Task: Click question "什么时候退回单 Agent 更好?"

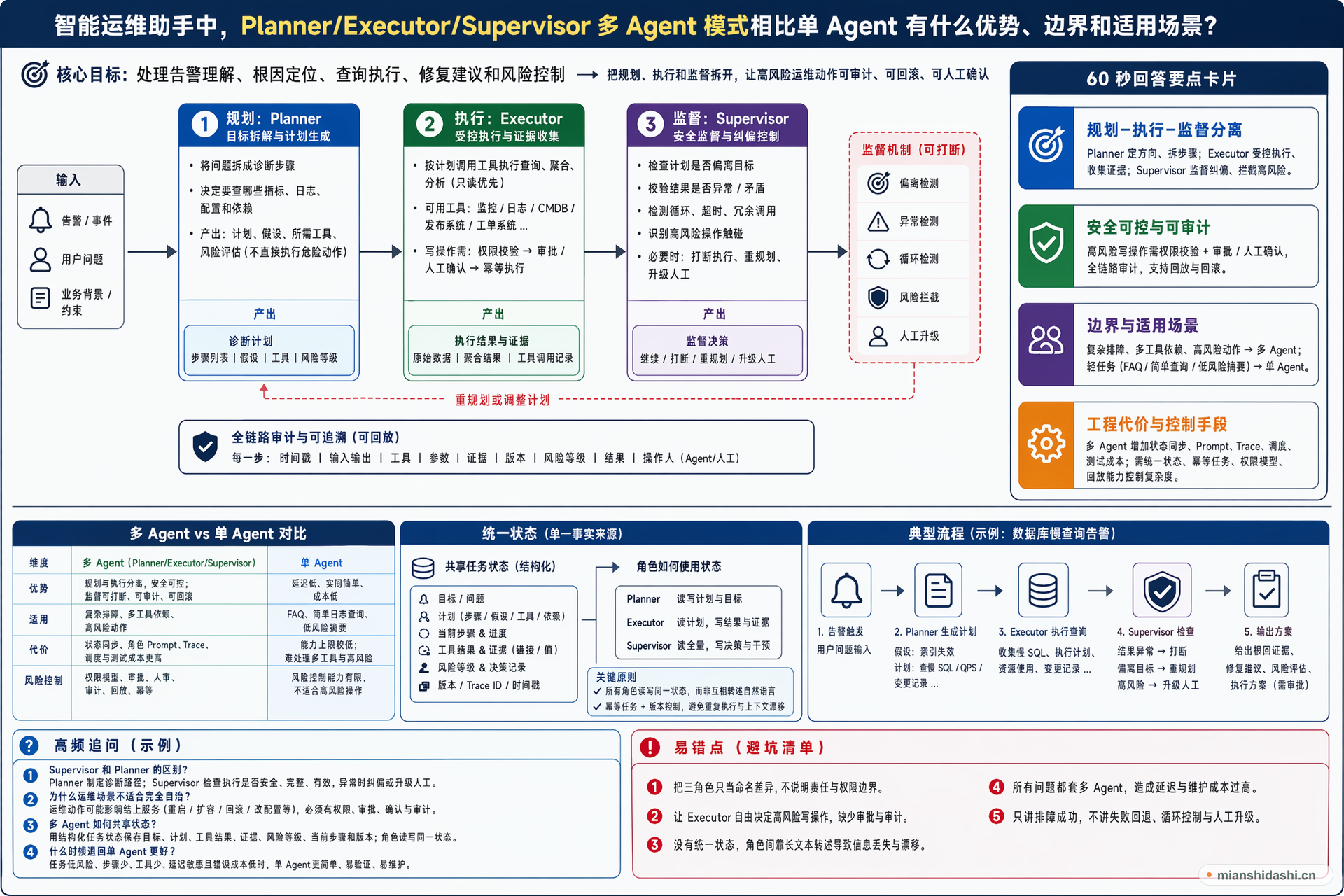Action: (112, 852)
